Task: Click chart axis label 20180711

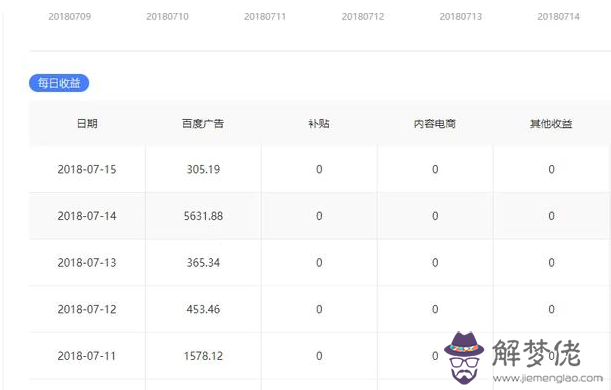Action: click(x=265, y=17)
